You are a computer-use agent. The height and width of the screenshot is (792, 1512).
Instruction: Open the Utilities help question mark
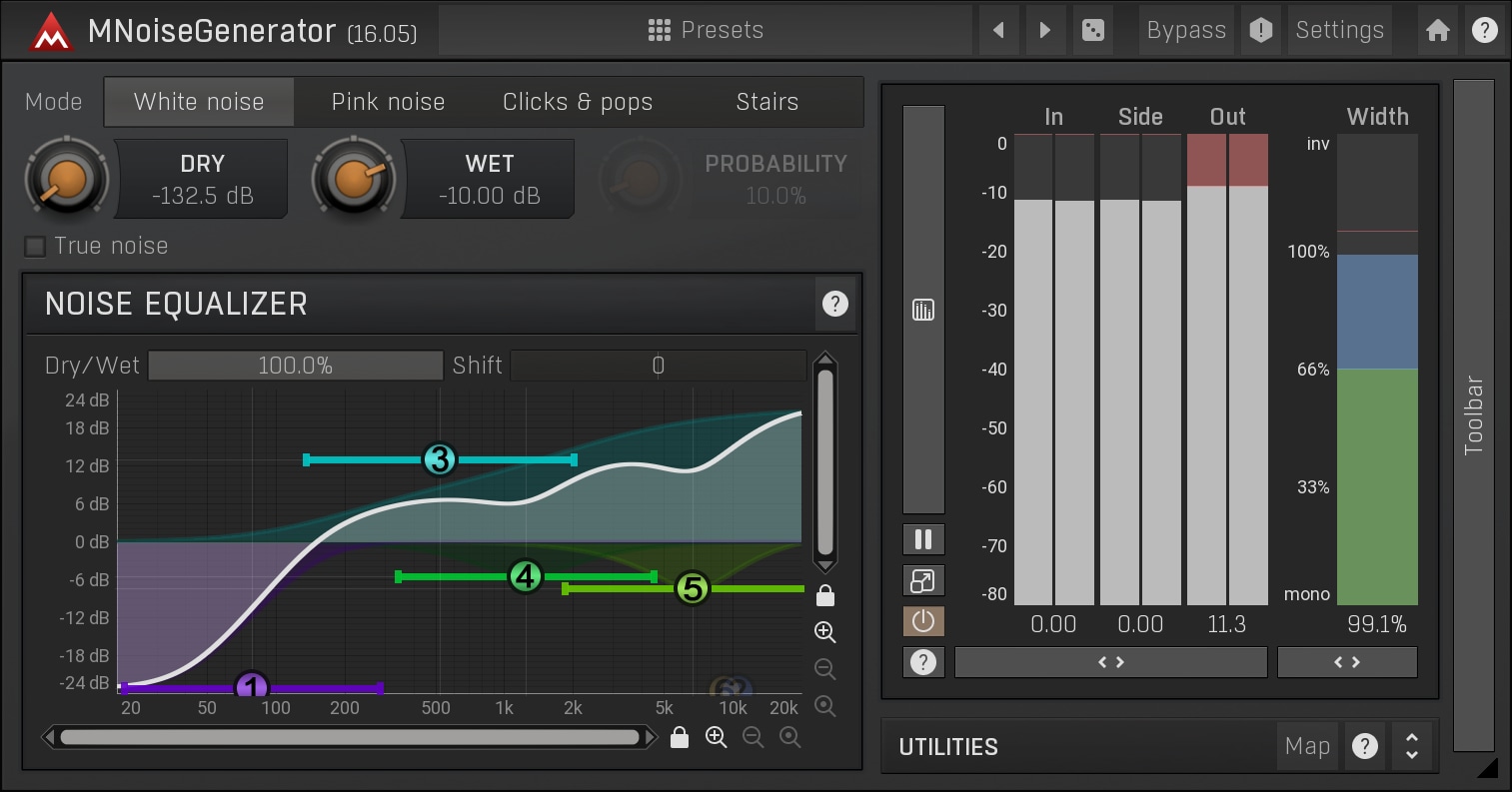[1365, 746]
